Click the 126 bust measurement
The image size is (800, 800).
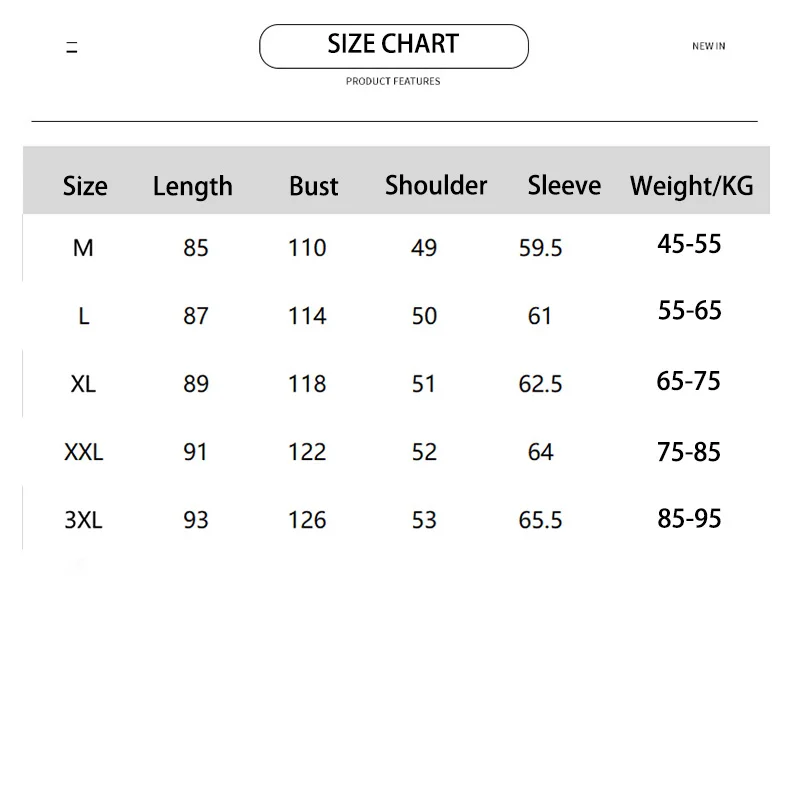tap(307, 520)
